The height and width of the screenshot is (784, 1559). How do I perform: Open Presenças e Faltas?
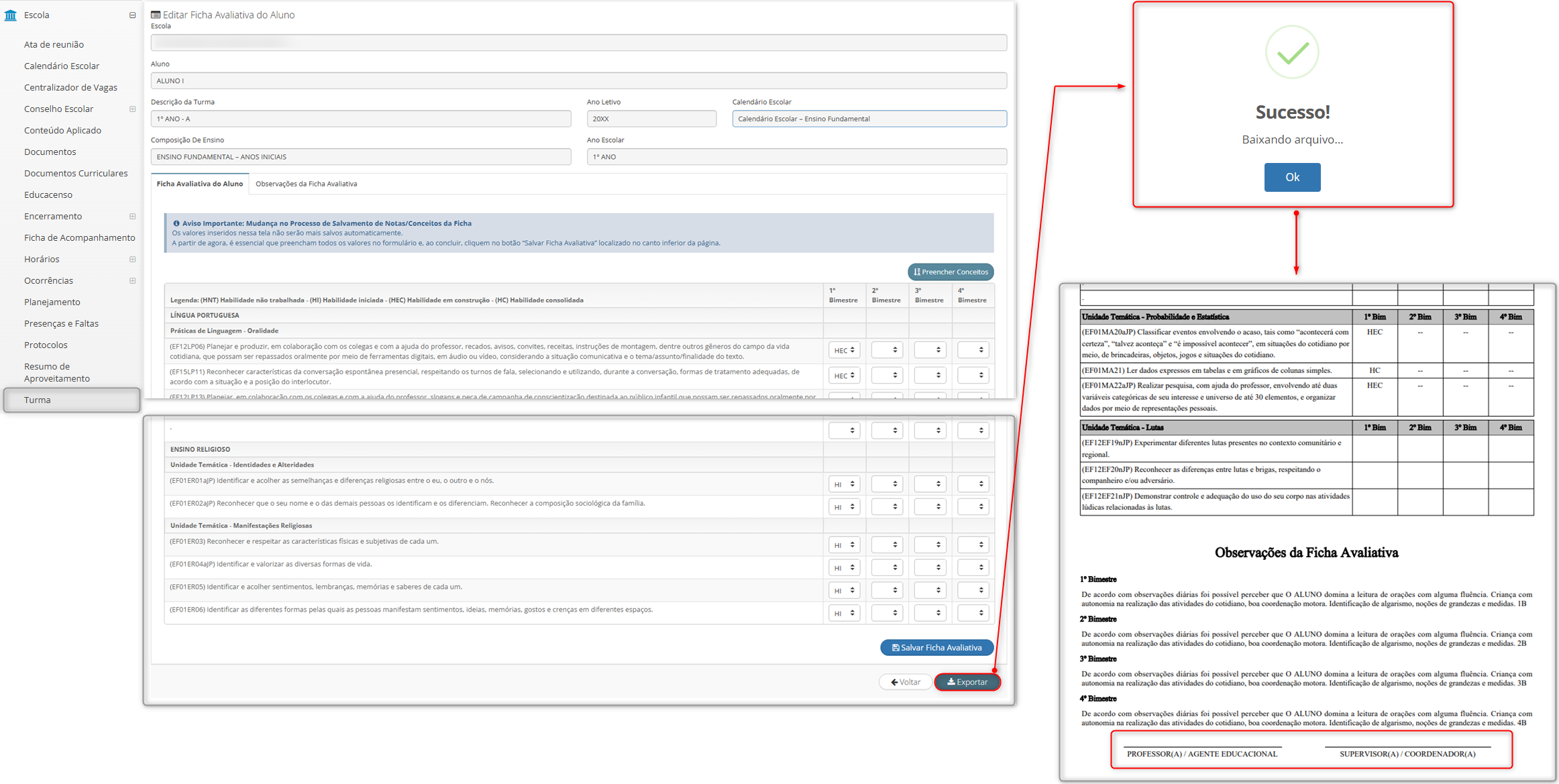[x=61, y=323]
